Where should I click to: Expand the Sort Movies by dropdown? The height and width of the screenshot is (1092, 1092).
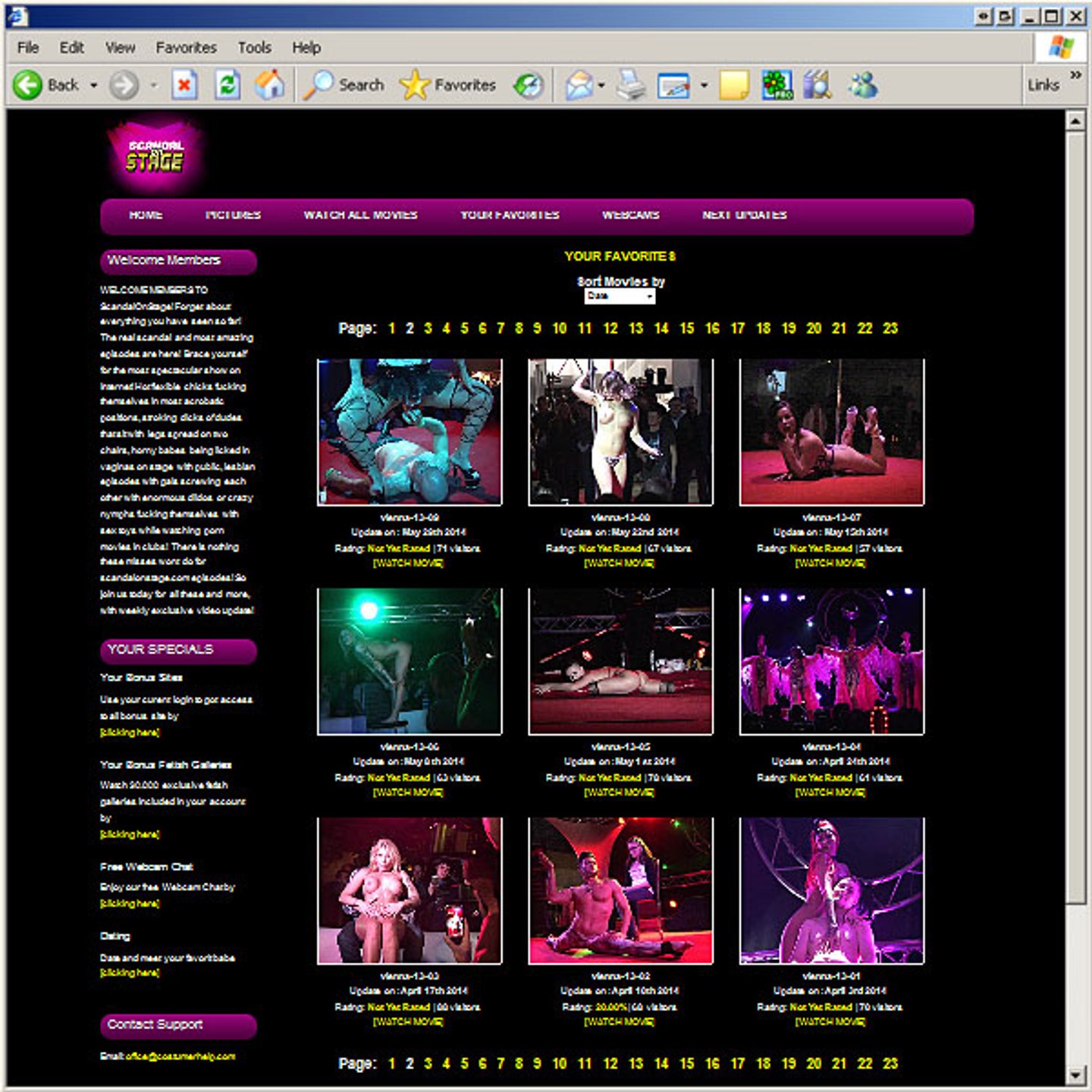click(620, 297)
